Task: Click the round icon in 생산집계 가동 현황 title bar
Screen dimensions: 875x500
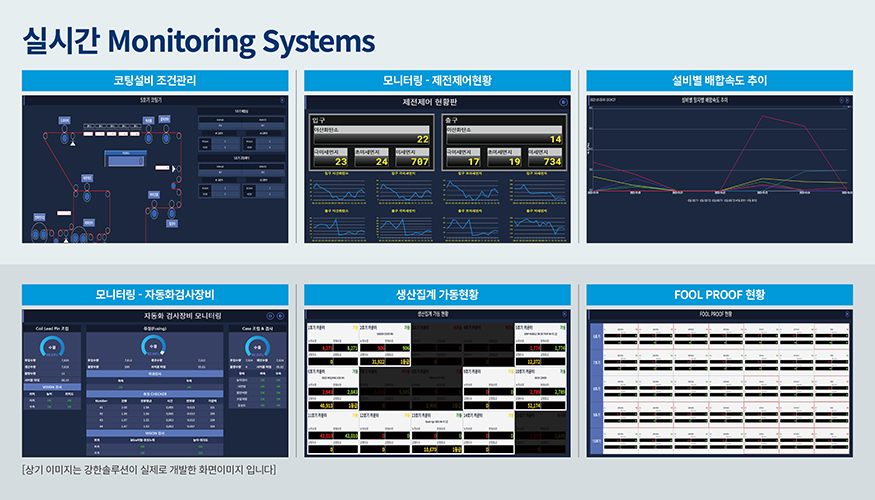Action: [x=564, y=314]
